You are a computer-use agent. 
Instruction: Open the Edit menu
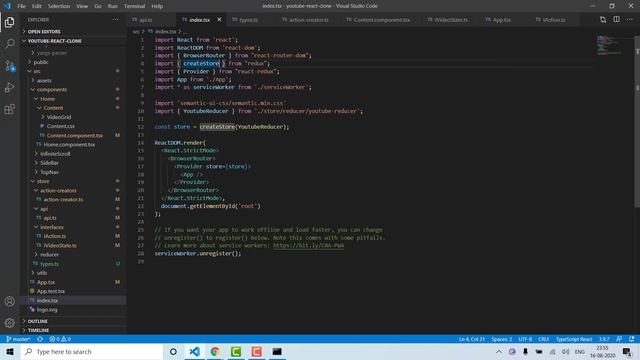[x=37, y=6]
